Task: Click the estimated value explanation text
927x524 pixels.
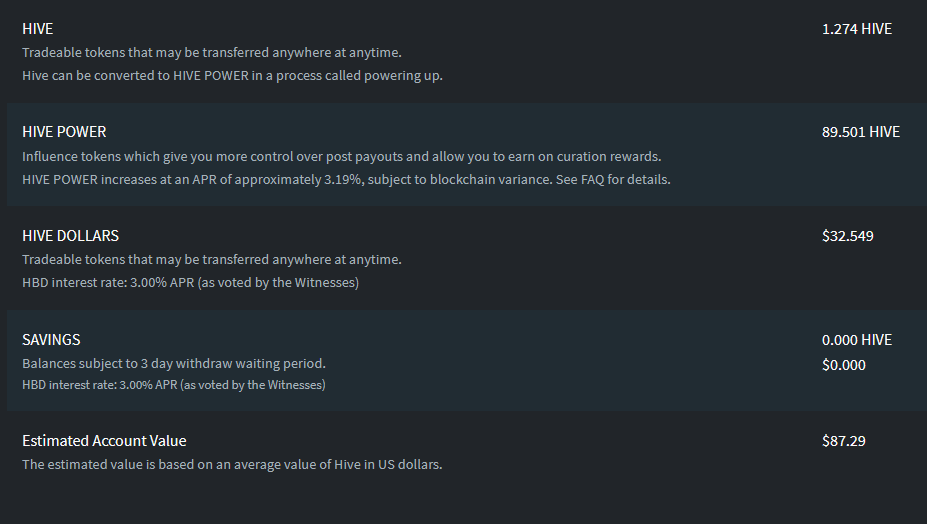Action: (232, 464)
